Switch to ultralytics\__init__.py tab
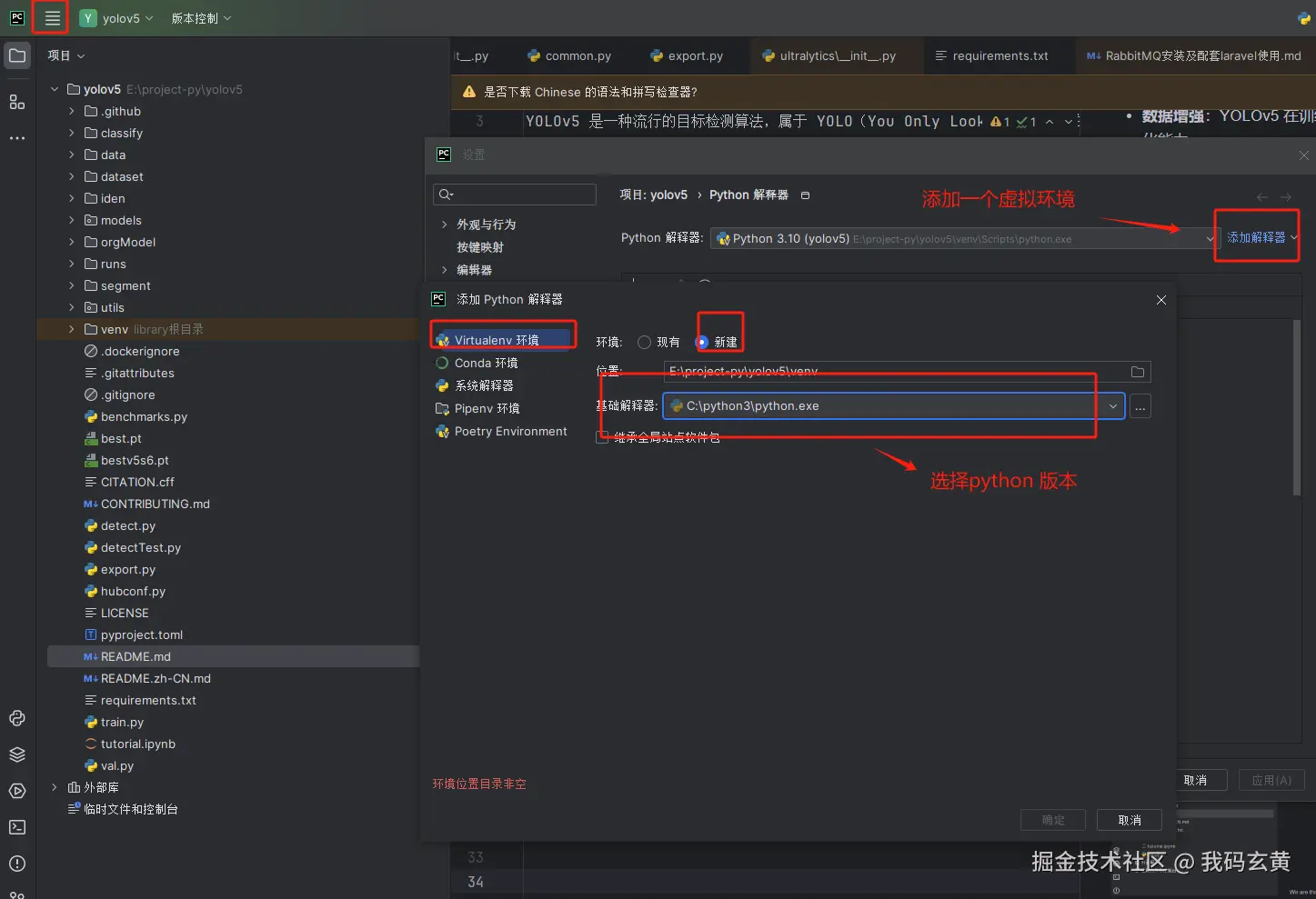 coord(829,55)
